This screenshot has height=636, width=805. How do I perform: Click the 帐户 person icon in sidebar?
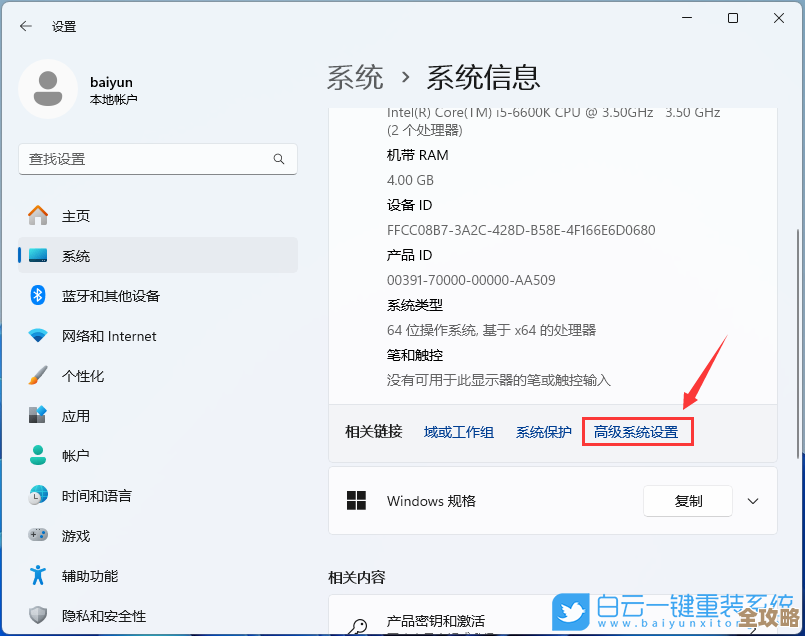coord(38,455)
